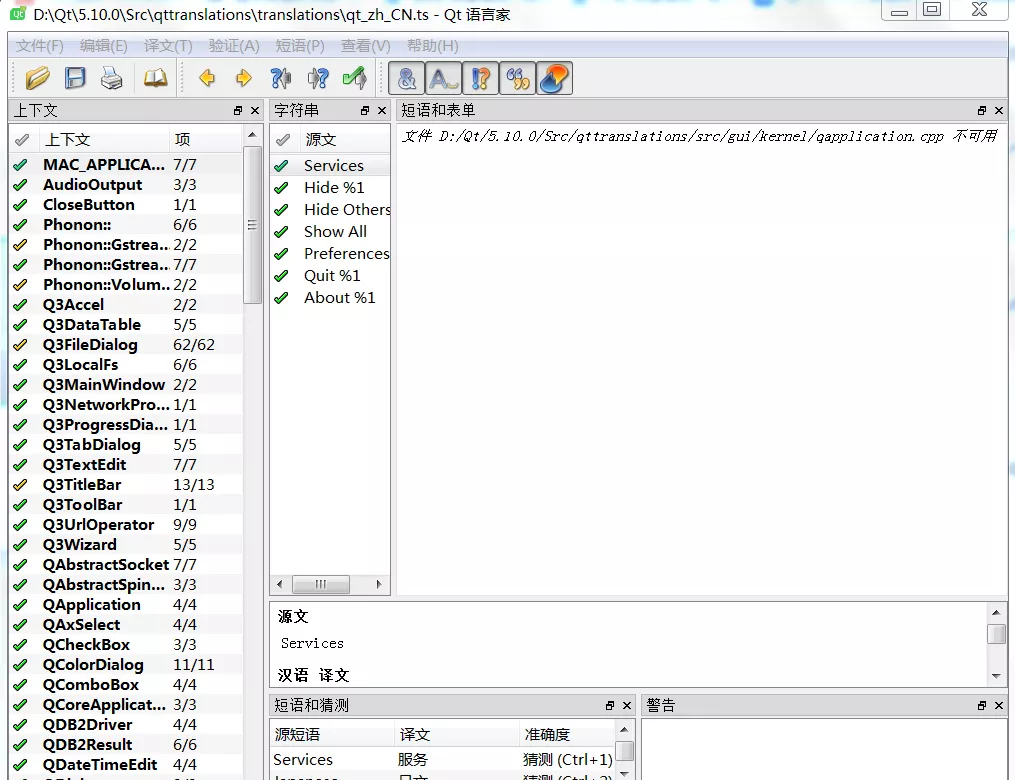1015x780 pixels.
Task: Go to next item with right arrow
Action: pos(243,78)
